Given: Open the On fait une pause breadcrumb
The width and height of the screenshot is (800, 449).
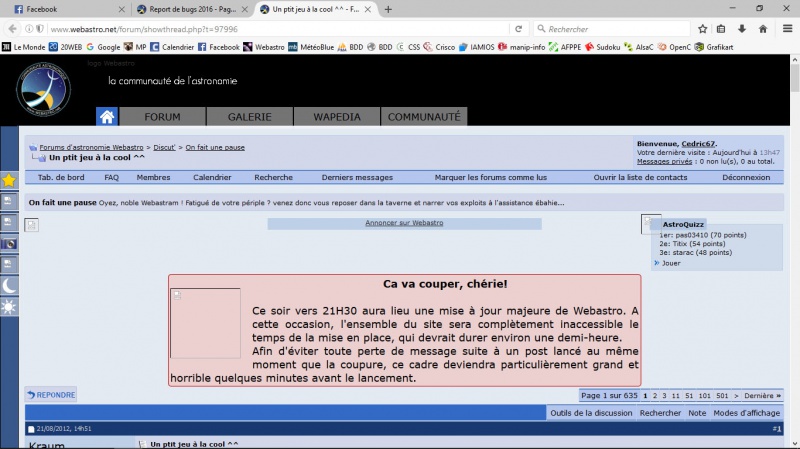Looking at the screenshot, I should click(x=215, y=147).
